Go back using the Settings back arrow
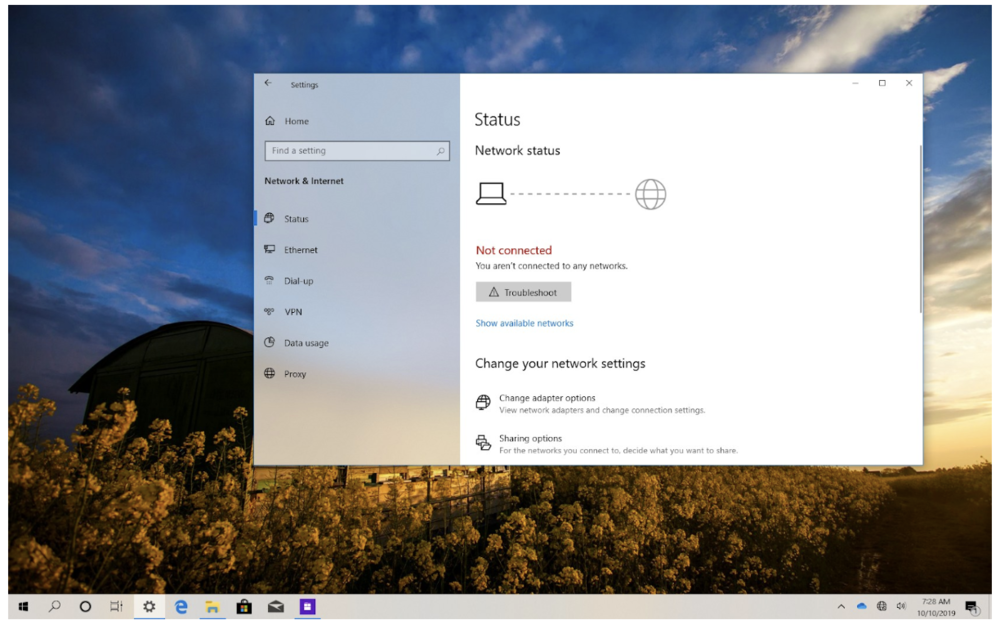 tap(268, 83)
